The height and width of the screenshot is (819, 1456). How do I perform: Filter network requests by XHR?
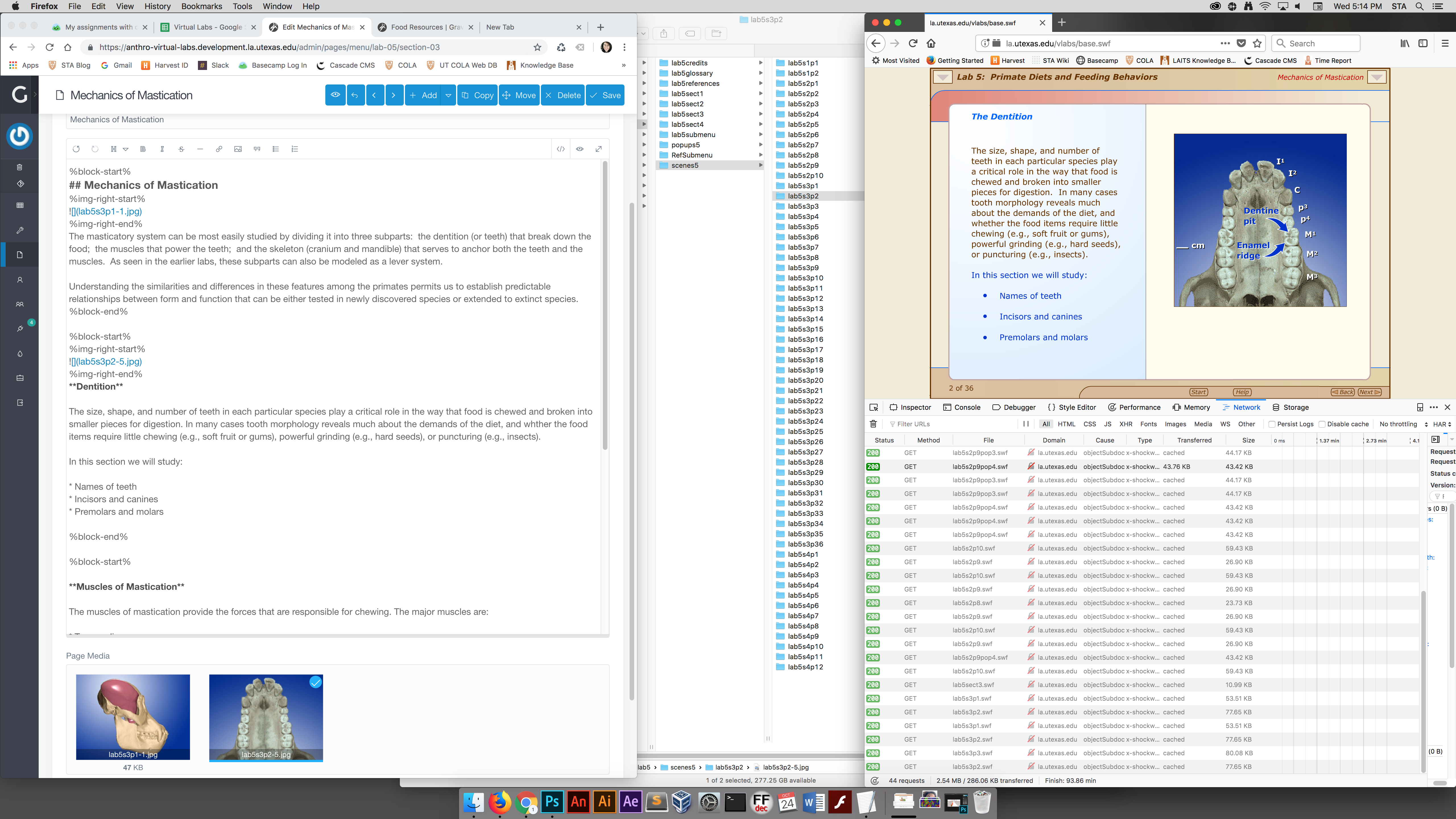1126,424
